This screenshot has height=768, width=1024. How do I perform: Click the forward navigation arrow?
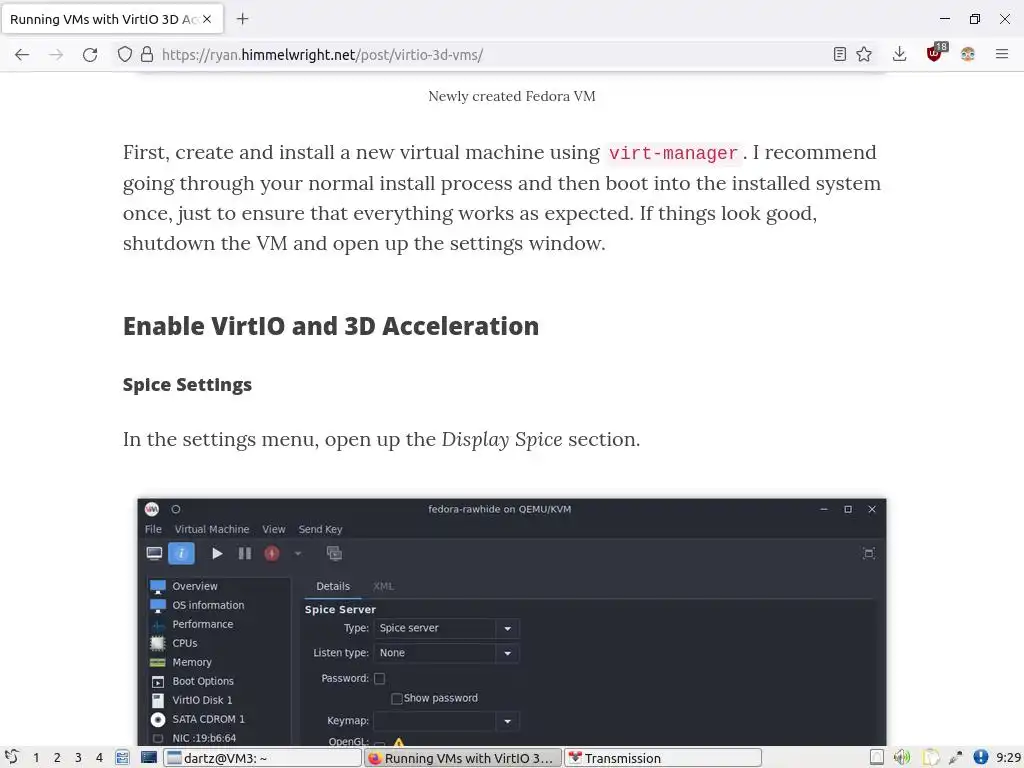pos(56,55)
